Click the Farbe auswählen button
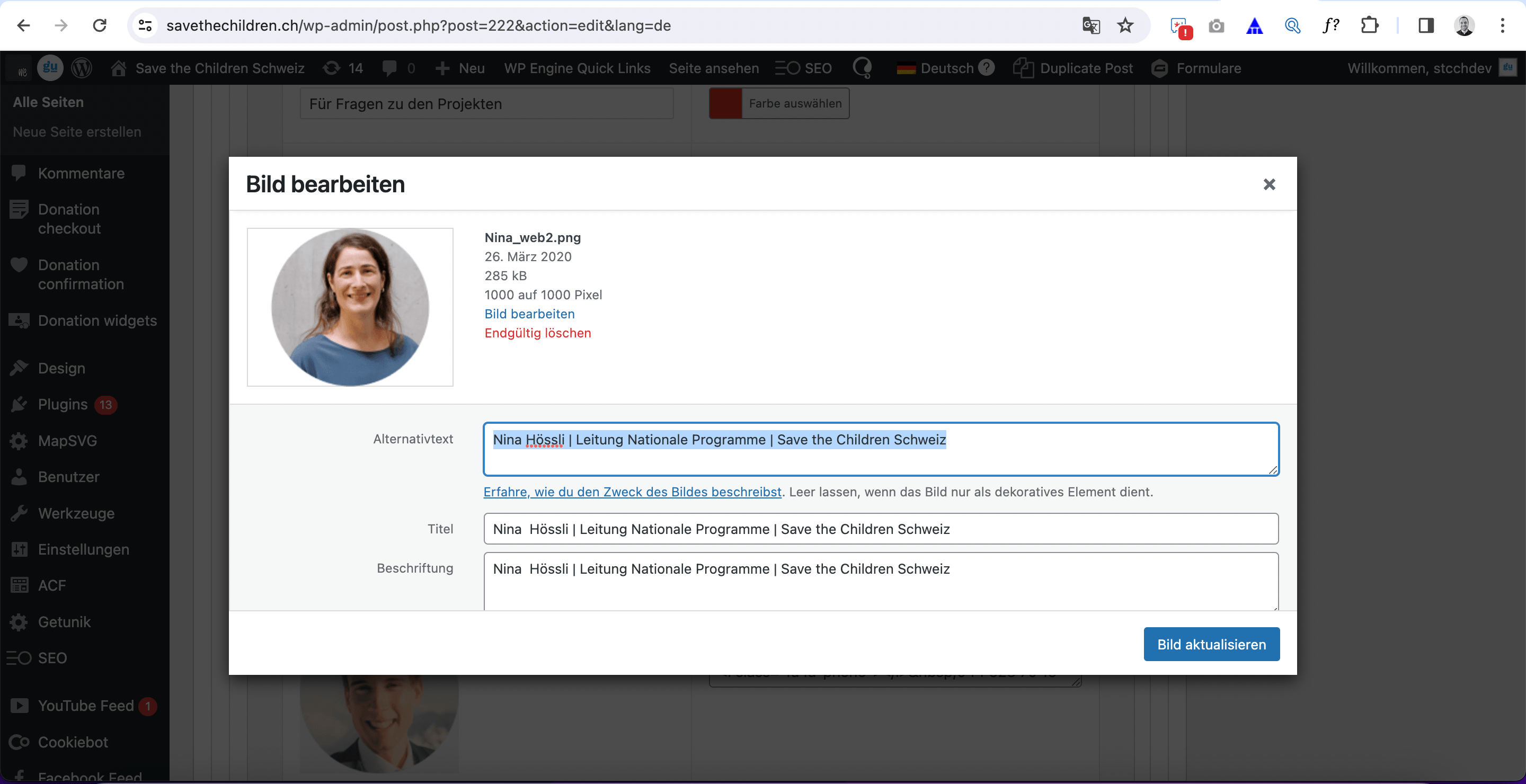1526x784 pixels. tap(795, 104)
